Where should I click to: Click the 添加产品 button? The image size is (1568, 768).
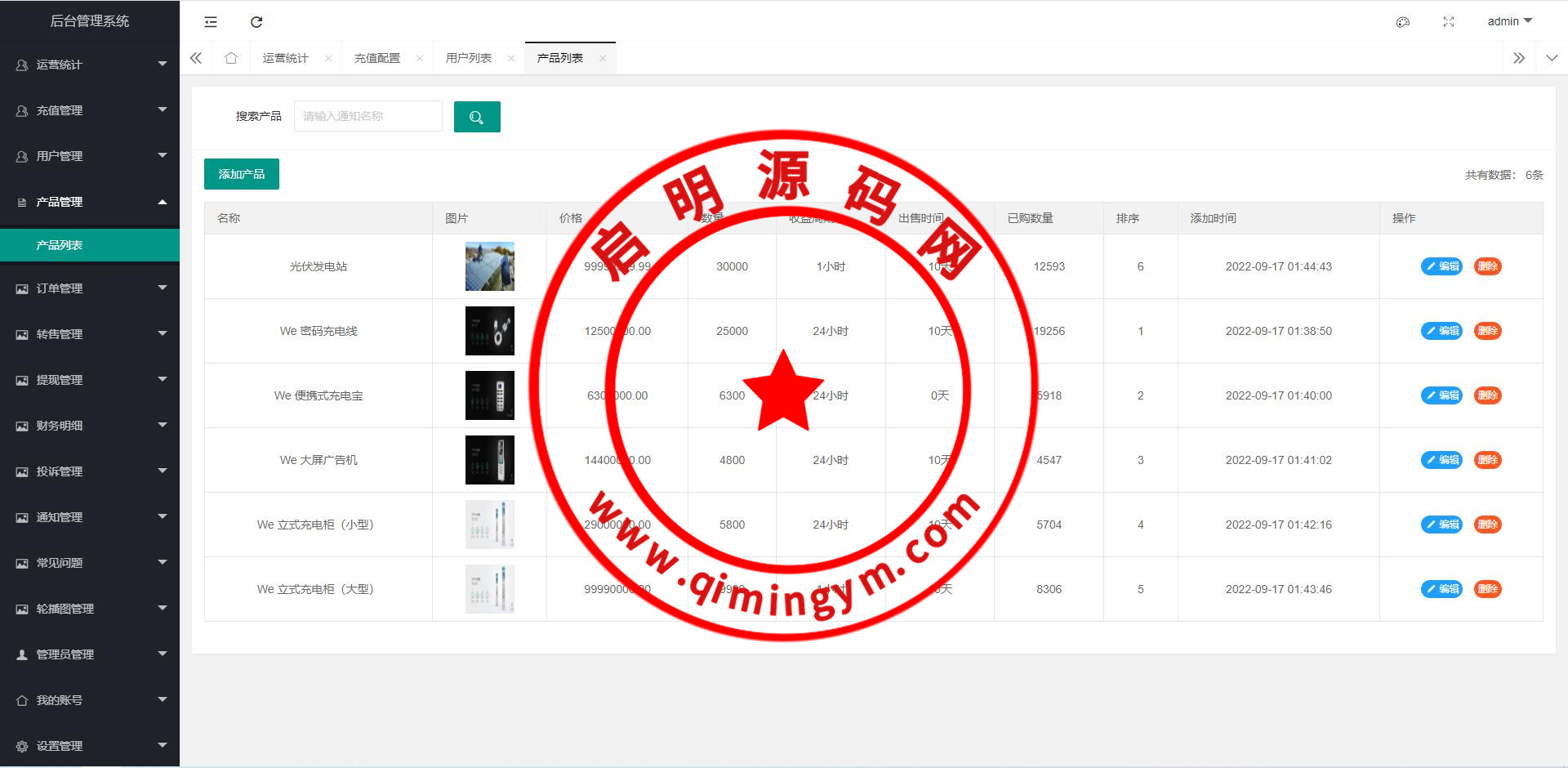[242, 174]
